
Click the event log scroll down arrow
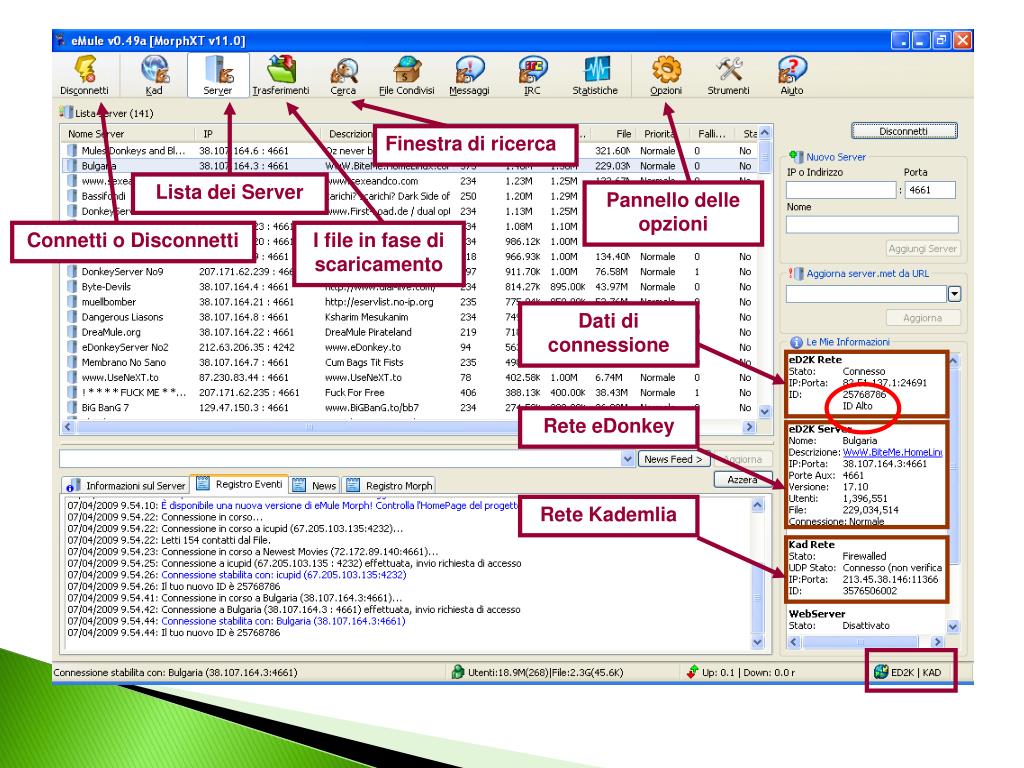click(758, 642)
